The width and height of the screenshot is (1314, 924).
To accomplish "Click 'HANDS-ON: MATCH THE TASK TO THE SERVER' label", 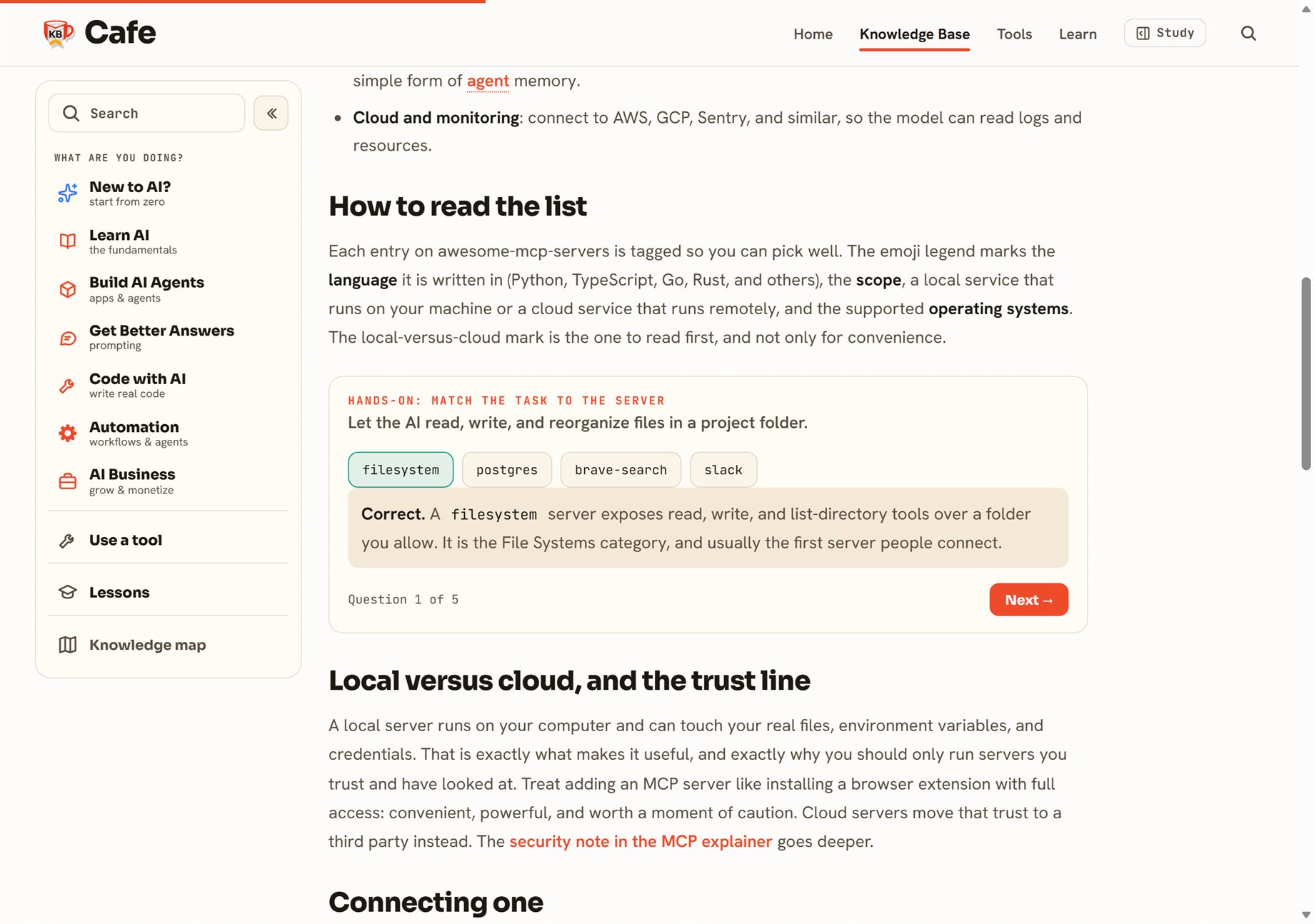I will pos(506,401).
